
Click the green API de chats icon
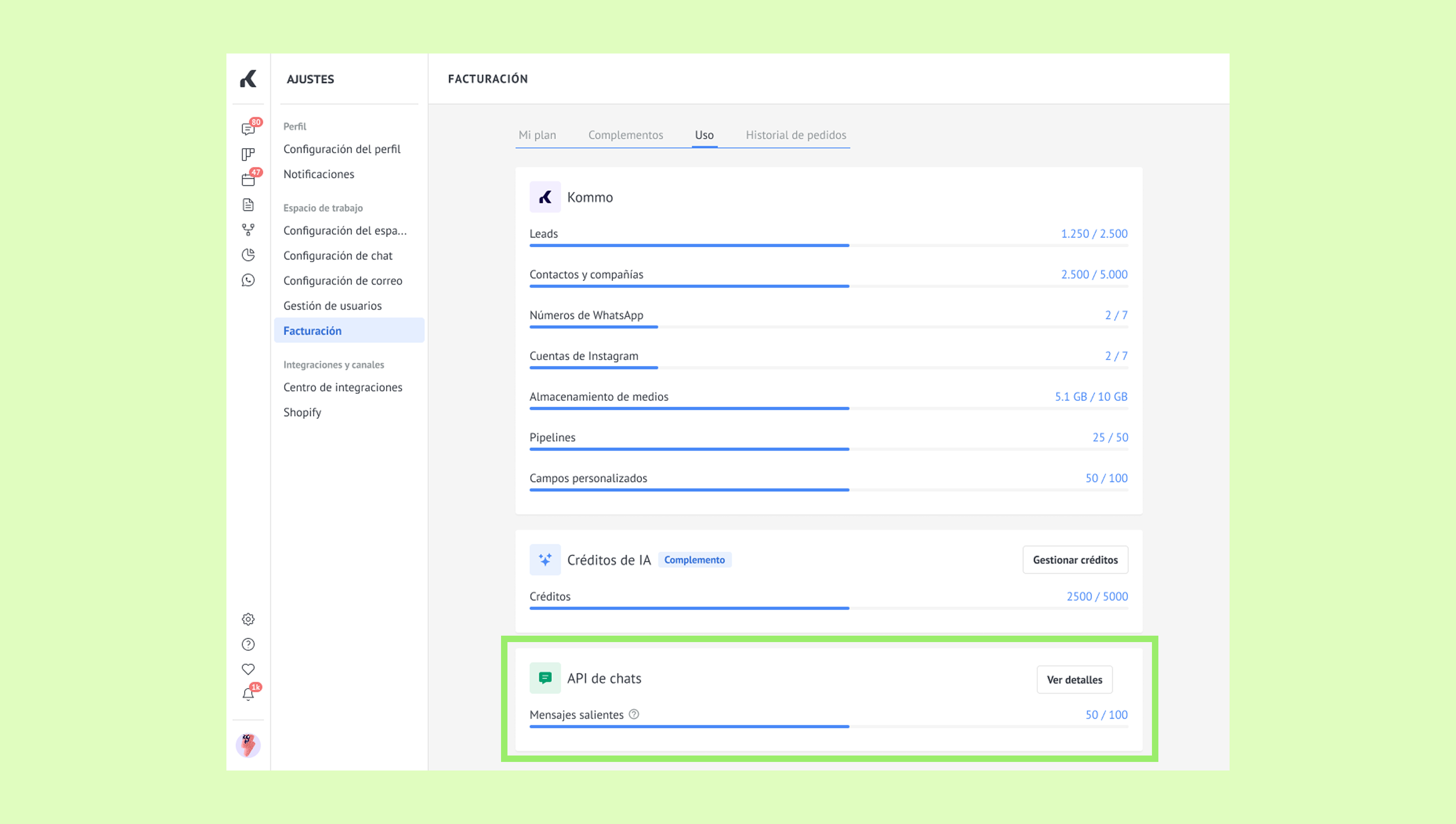(545, 678)
